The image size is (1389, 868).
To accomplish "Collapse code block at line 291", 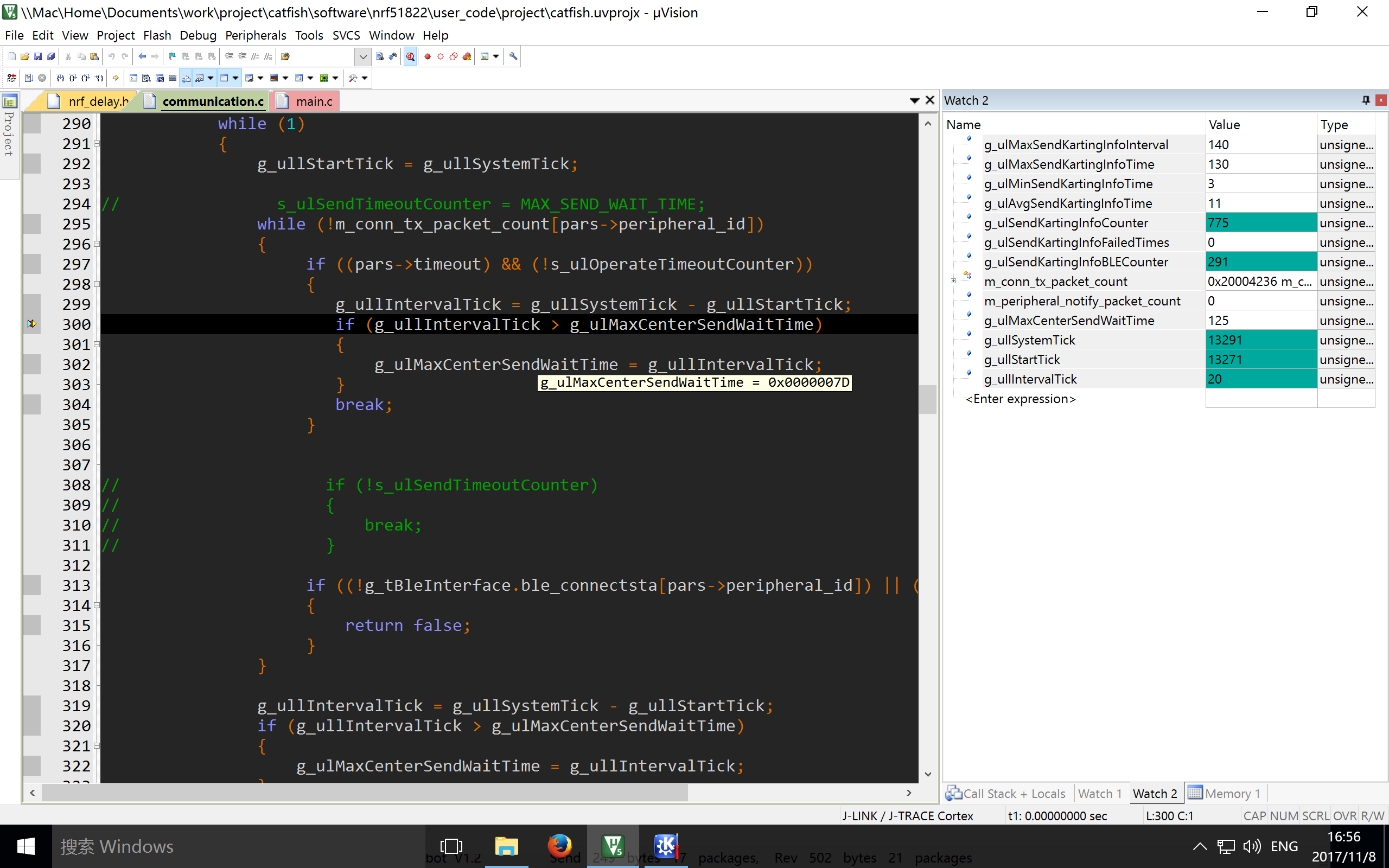I will [97, 144].
